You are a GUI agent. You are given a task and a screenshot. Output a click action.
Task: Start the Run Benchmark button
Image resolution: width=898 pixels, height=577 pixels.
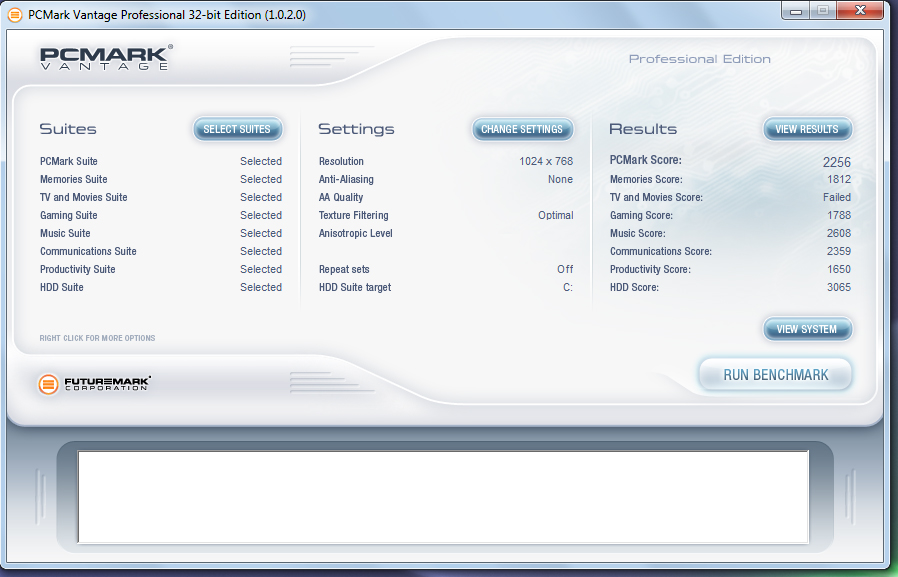775,375
